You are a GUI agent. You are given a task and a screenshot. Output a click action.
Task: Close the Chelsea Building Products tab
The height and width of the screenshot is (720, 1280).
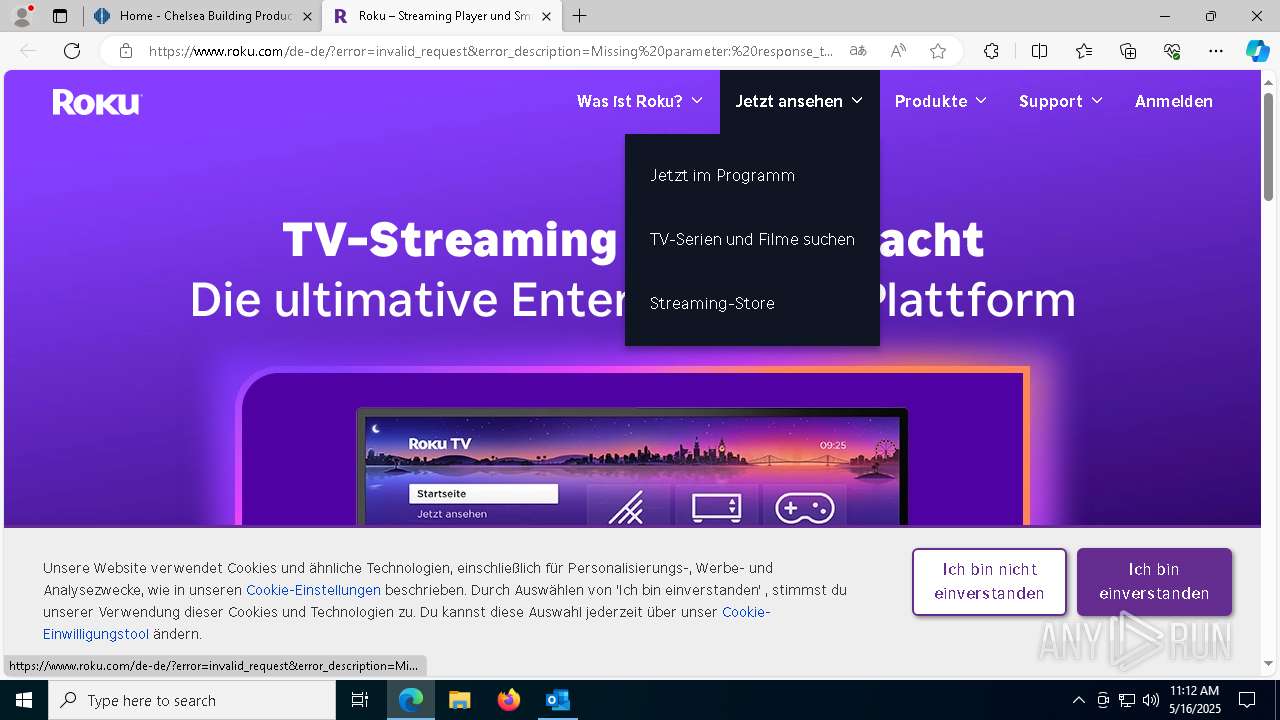pyautogui.click(x=307, y=16)
